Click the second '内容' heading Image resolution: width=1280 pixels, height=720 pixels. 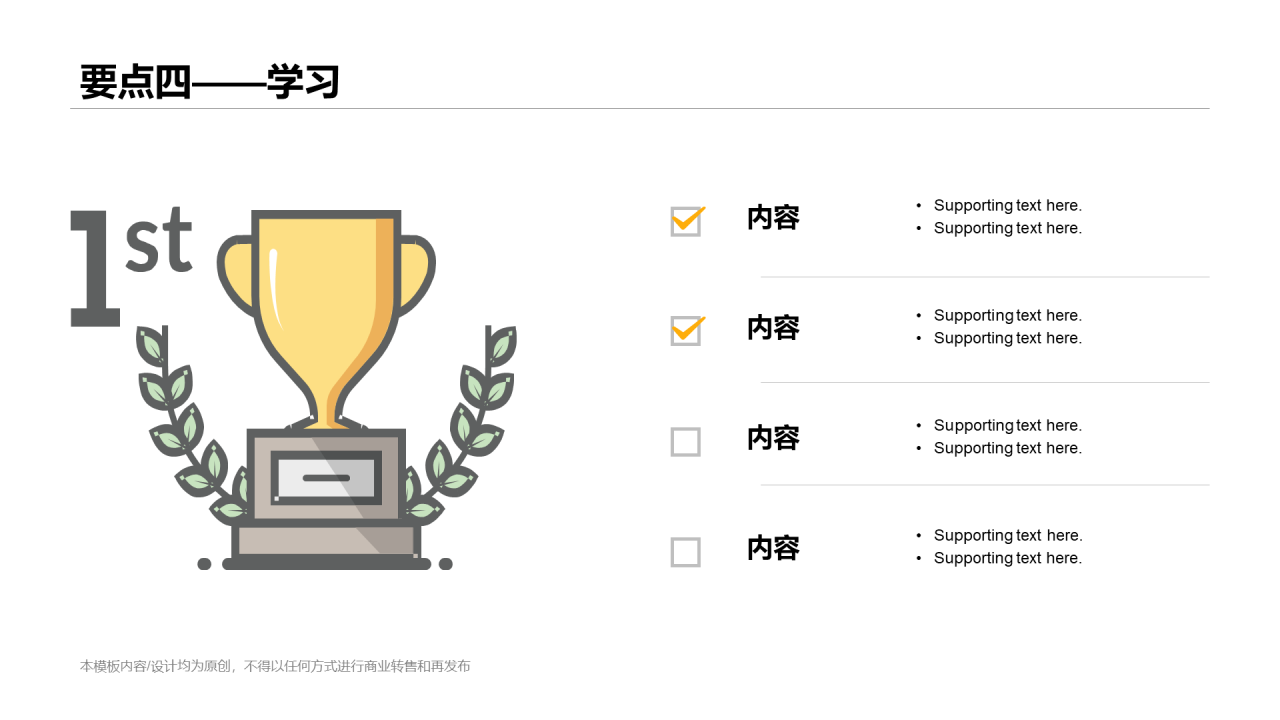pos(773,328)
